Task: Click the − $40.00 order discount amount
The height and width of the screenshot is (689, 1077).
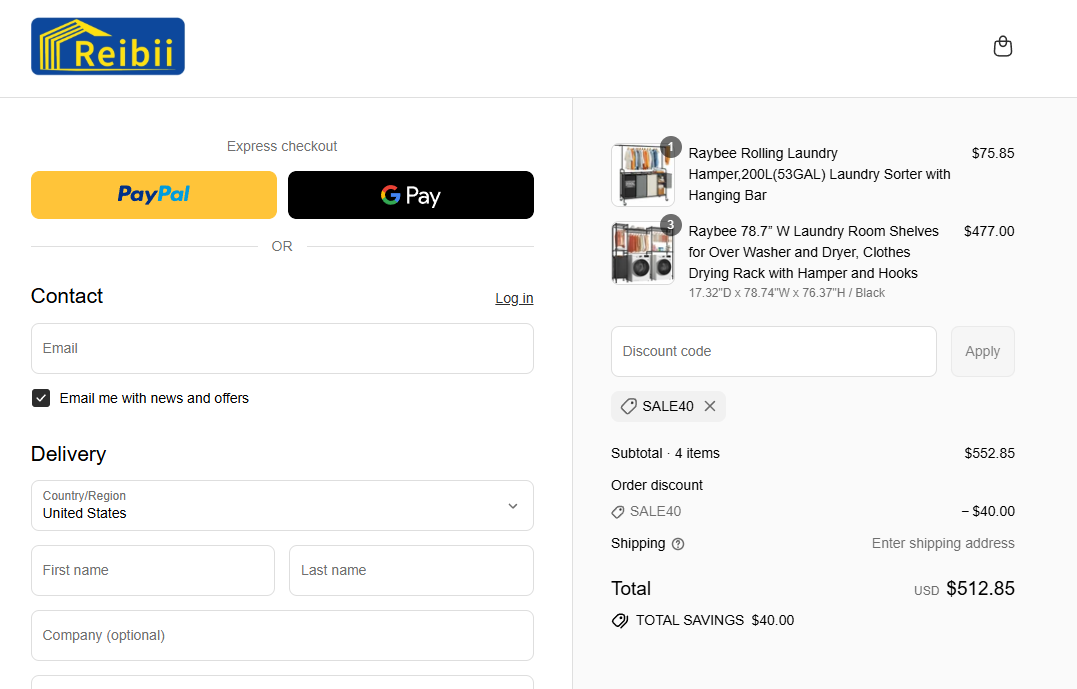Action: pos(988,511)
